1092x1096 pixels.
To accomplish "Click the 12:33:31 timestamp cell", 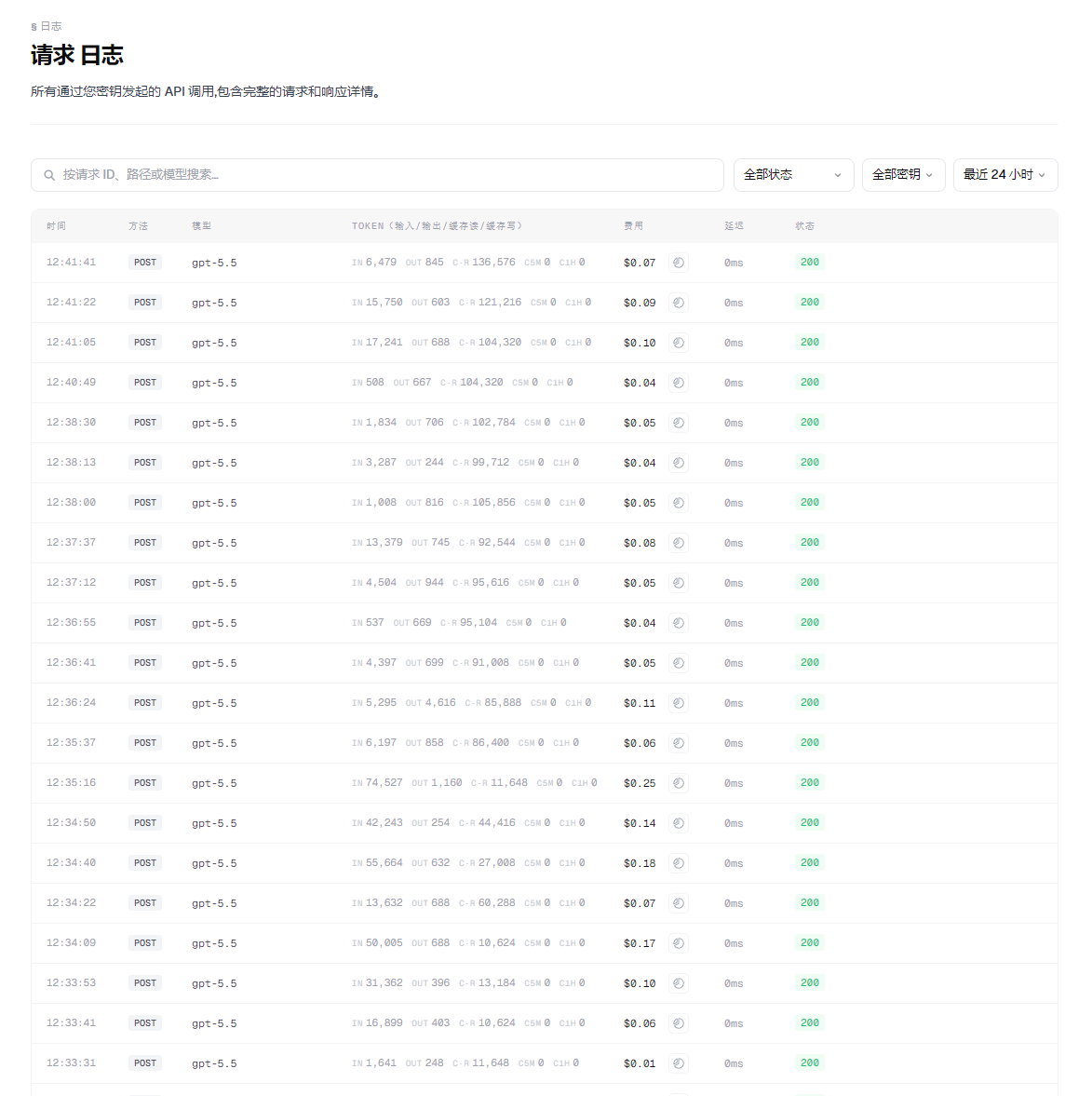I will pyautogui.click(x=72, y=1063).
